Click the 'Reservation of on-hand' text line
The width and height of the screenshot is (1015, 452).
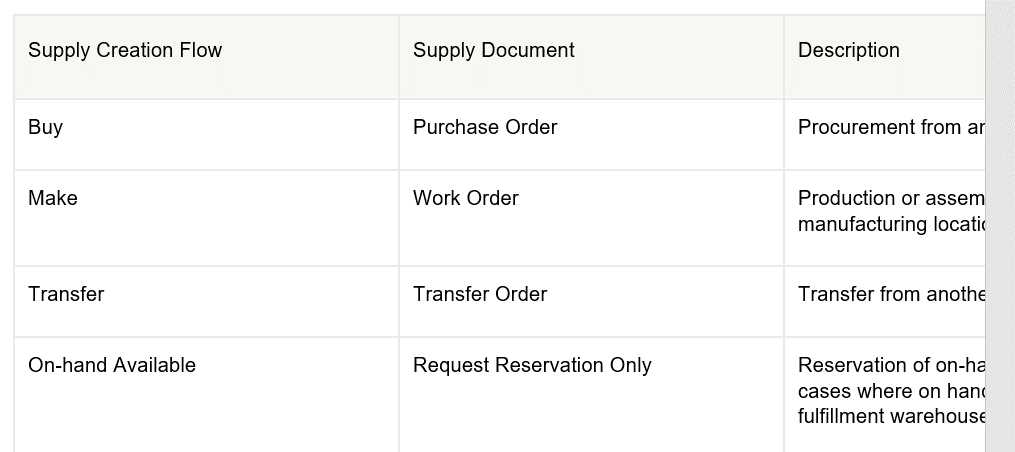(x=891, y=366)
